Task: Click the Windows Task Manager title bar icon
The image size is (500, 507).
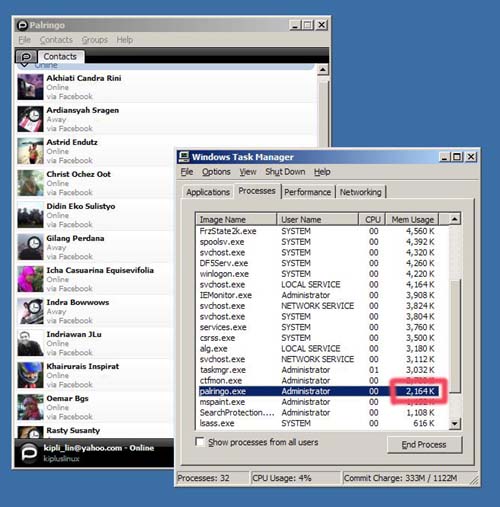Action: [x=184, y=157]
